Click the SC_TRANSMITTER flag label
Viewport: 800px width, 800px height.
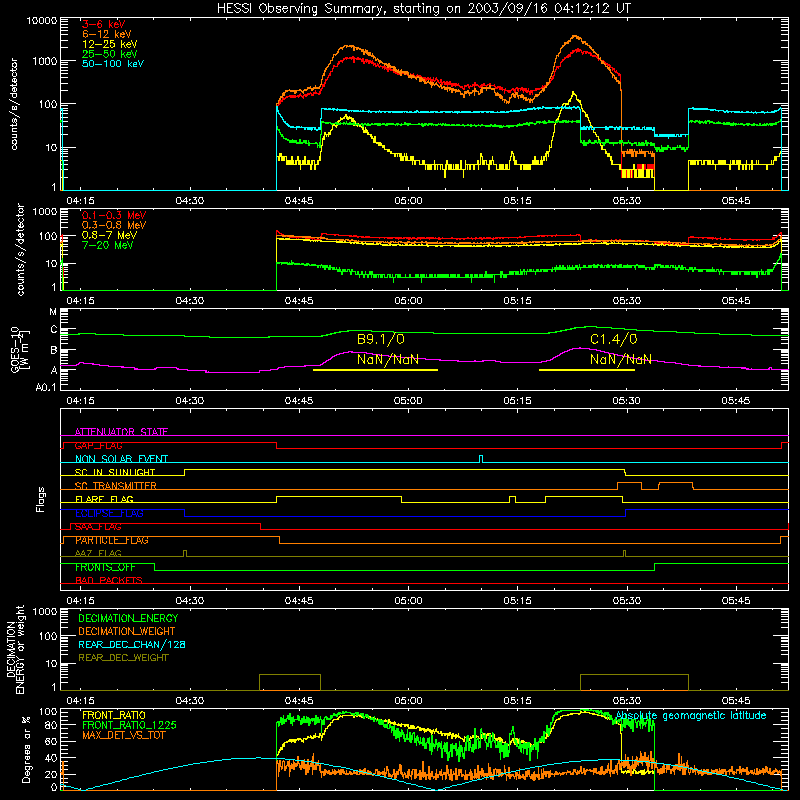click(115, 486)
